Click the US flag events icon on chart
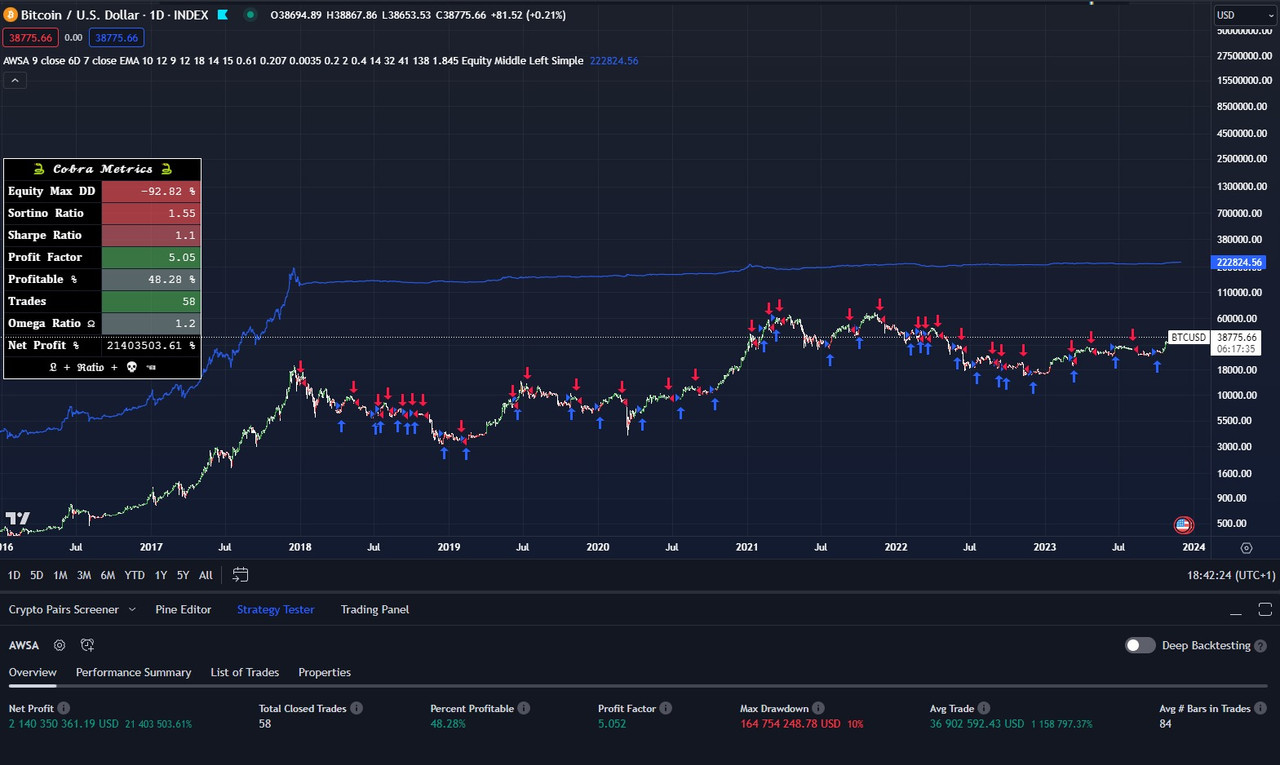 (1183, 525)
